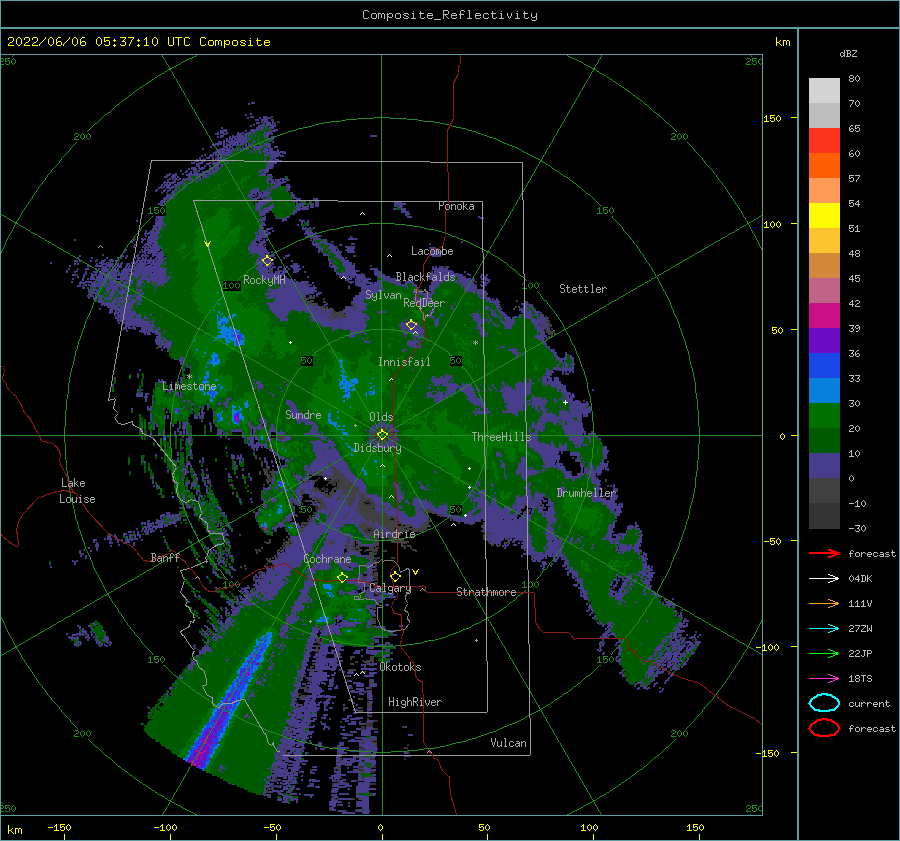Click the Okotoks town label
900x841 pixels.
pyautogui.click(x=400, y=667)
